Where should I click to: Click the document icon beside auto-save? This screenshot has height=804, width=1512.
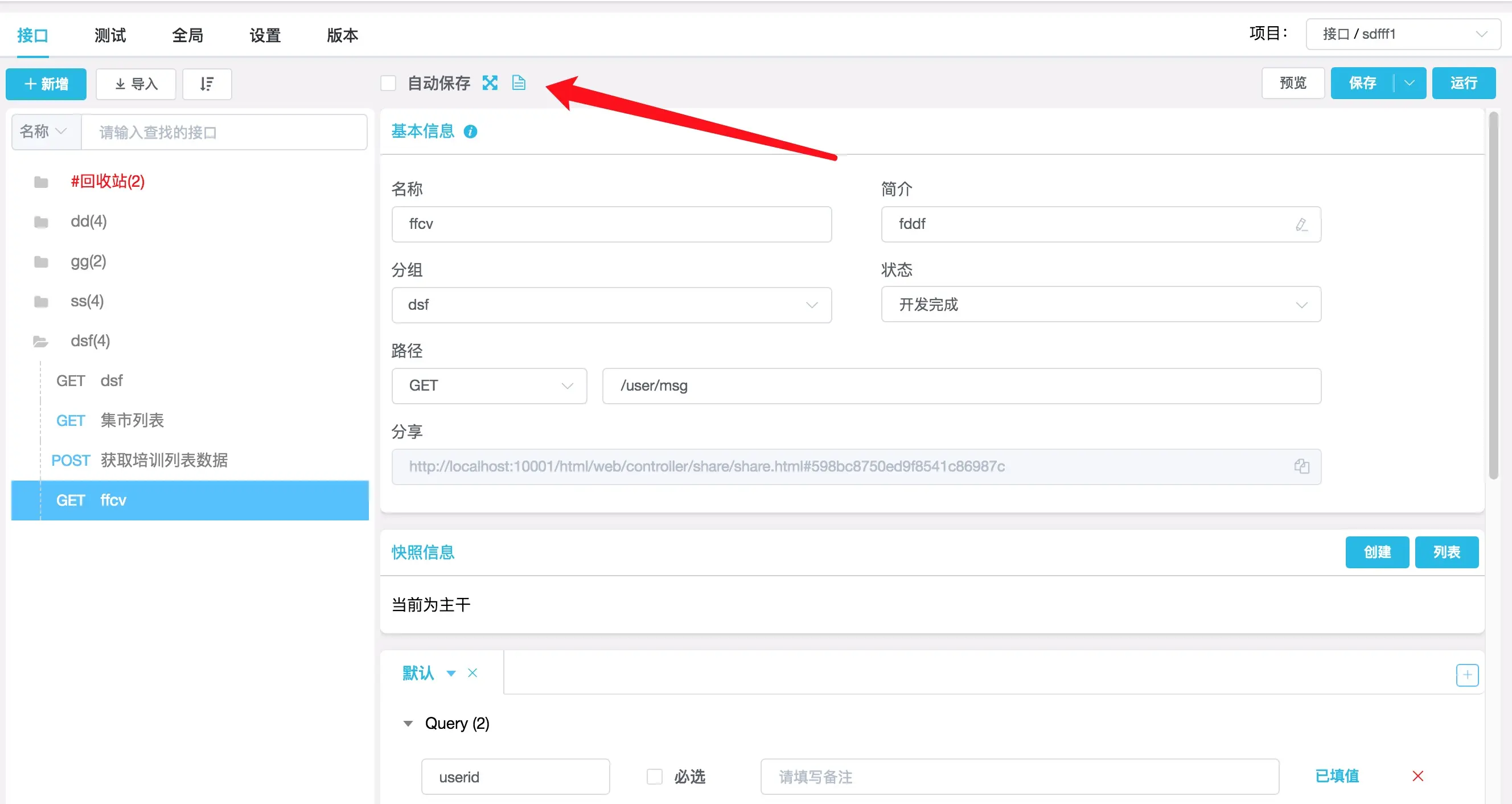(518, 83)
